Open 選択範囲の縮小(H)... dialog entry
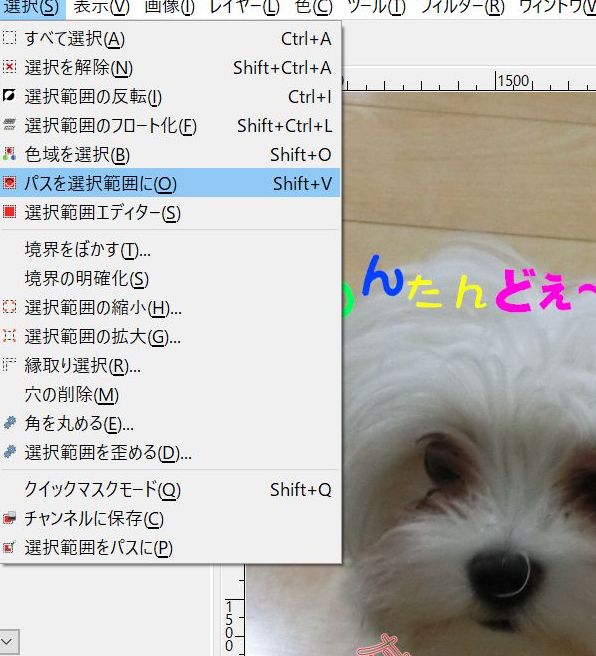The image size is (596, 656). 170,308
